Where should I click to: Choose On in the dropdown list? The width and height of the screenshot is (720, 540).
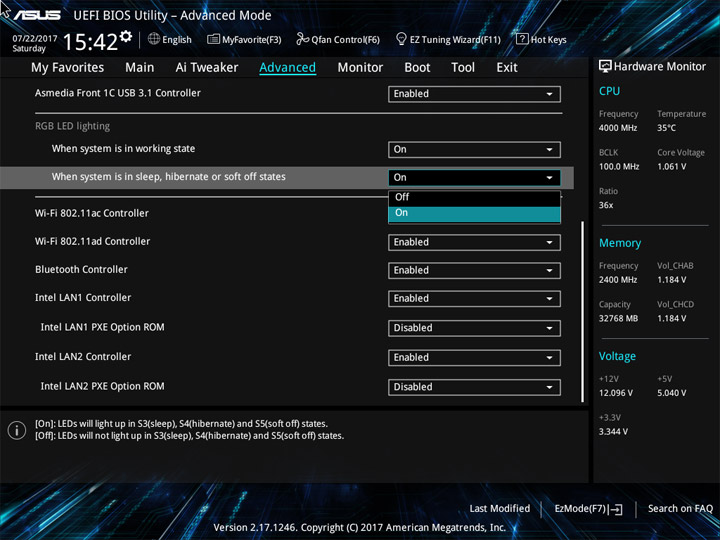(x=474, y=213)
